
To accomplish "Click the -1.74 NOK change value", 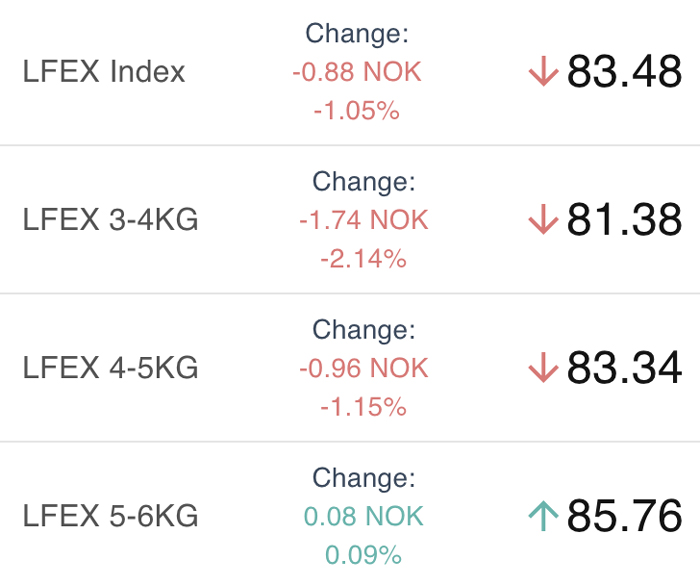I will [x=364, y=220].
